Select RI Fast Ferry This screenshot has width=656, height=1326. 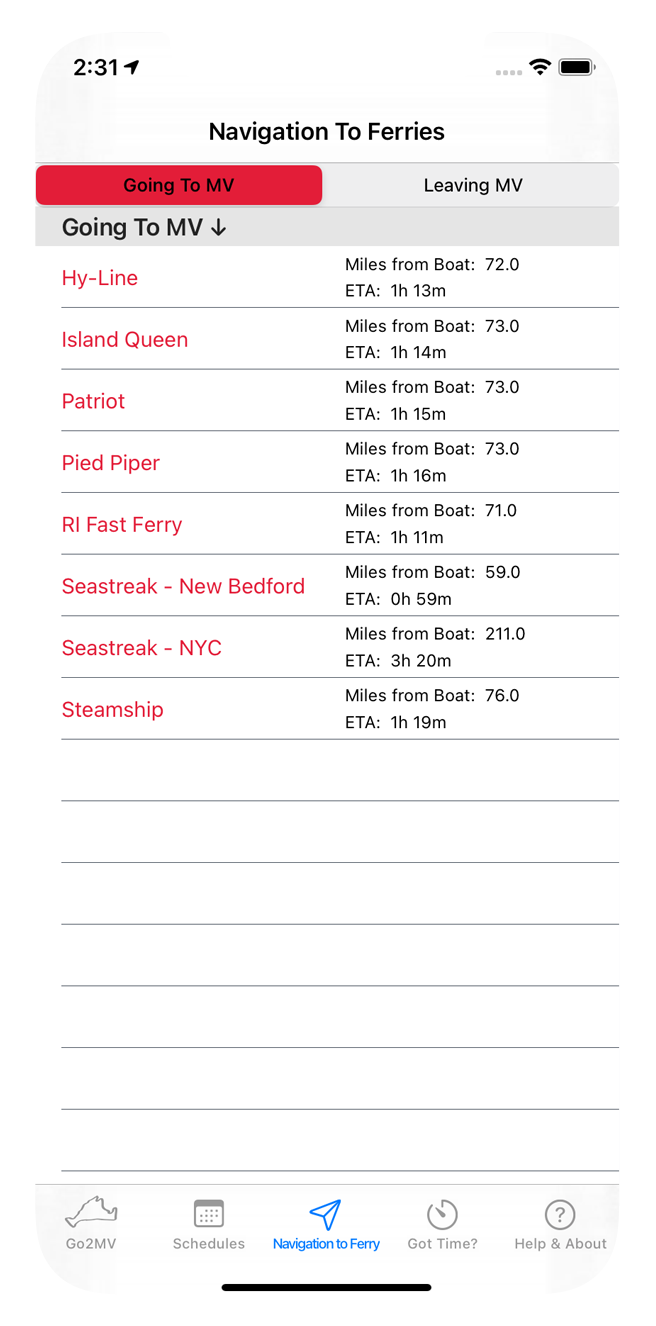[x=340, y=524]
